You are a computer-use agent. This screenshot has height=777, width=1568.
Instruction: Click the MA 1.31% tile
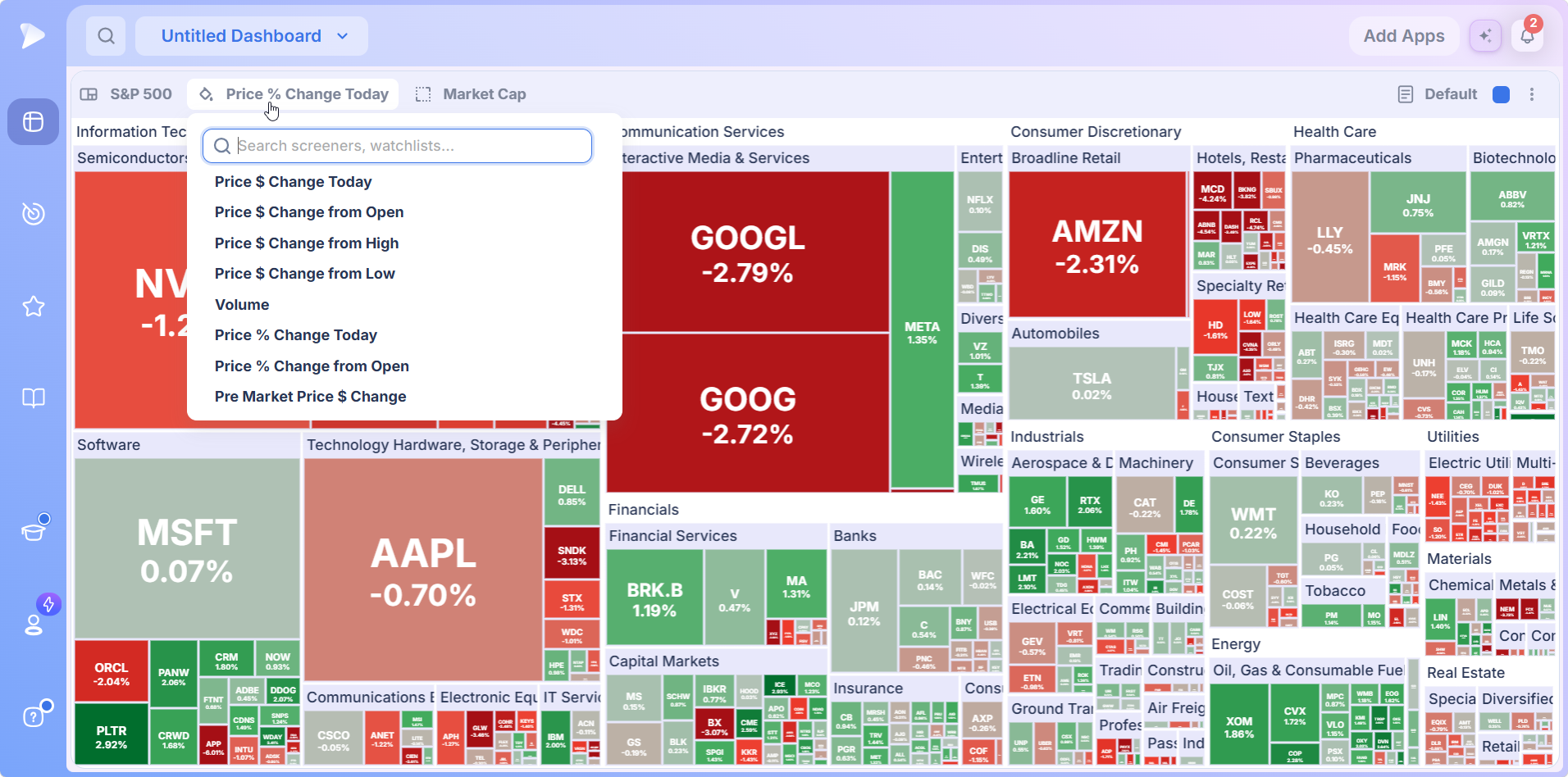pyautogui.click(x=796, y=584)
